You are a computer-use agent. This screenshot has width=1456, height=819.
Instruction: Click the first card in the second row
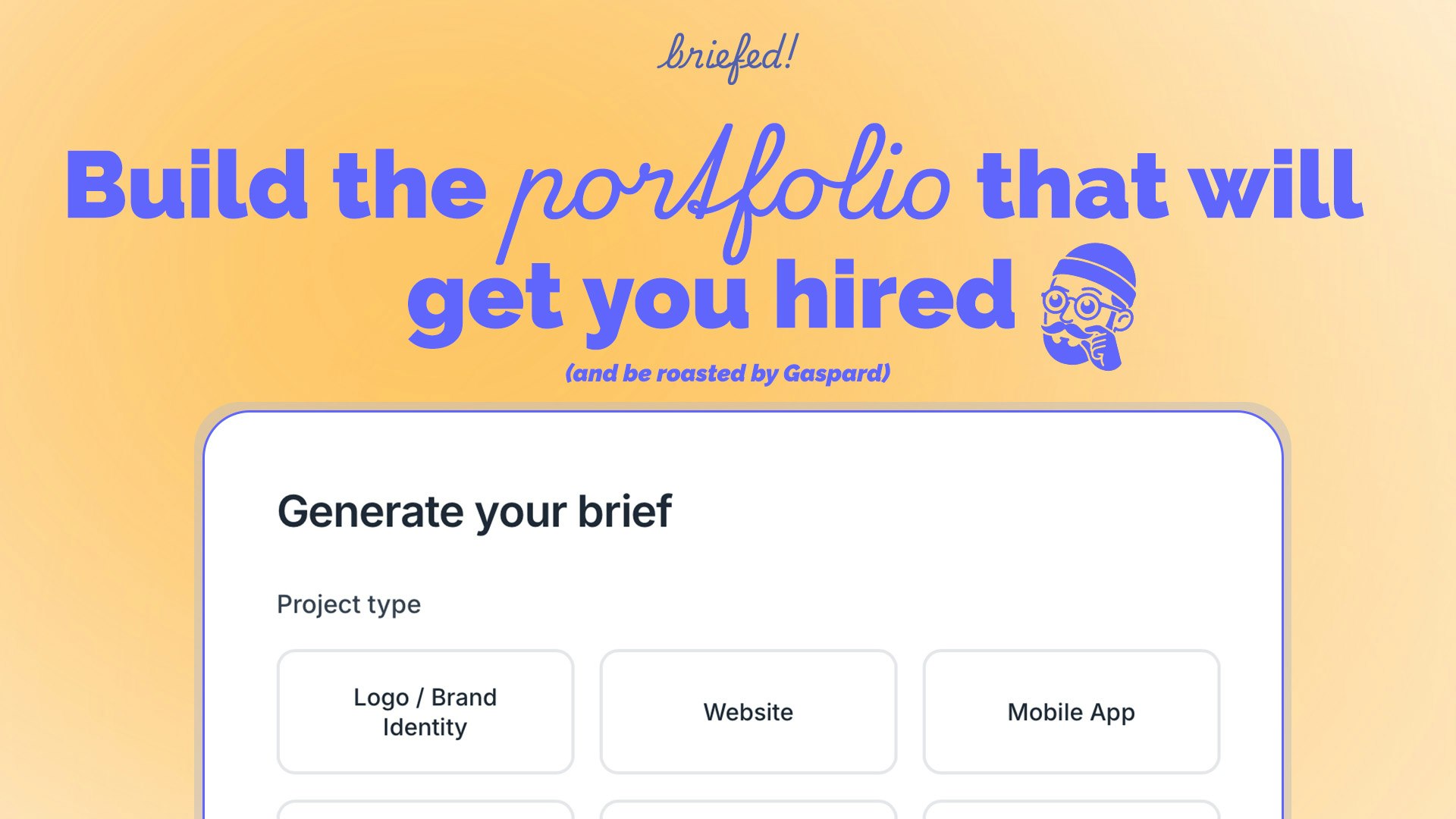pyautogui.click(x=425, y=811)
